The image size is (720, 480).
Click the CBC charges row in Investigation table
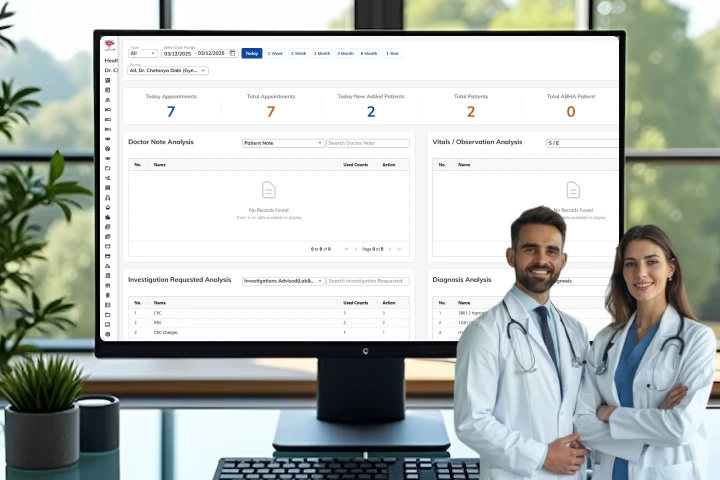click(x=269, y=332)
